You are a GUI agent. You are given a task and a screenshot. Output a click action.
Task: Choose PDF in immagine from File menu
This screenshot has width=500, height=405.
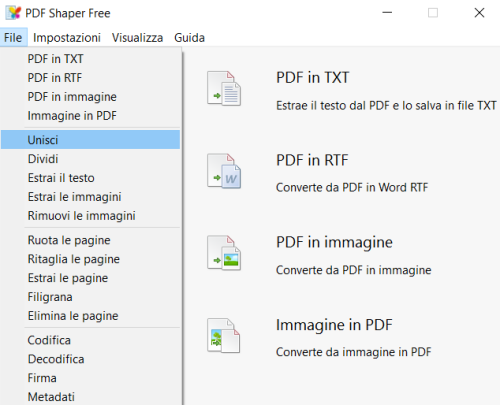[90, 97]
